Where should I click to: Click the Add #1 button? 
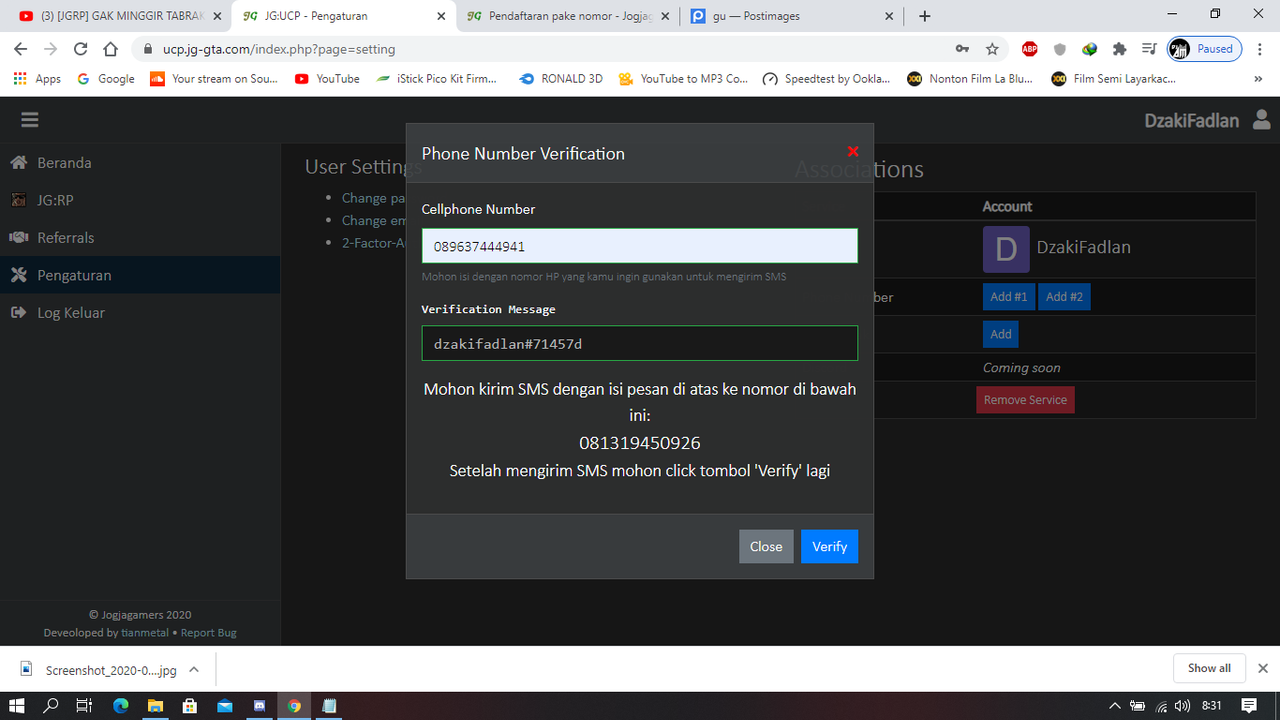pos(1008,296)
